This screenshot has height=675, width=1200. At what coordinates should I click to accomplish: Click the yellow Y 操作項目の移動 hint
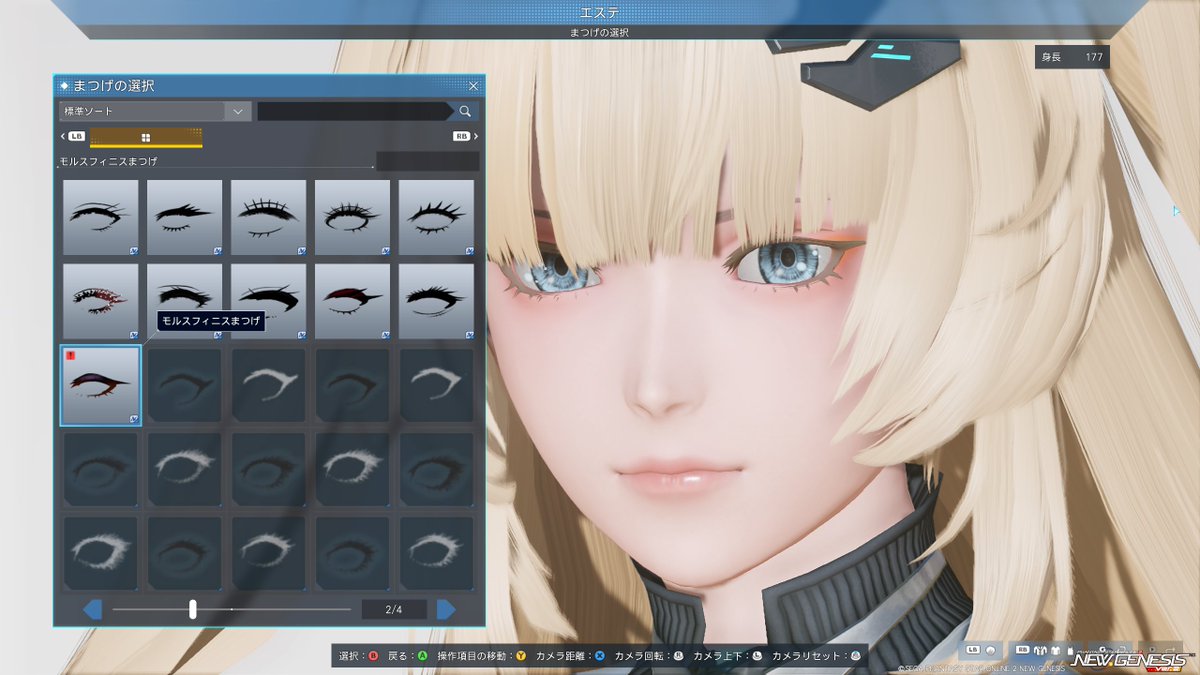pos(482,656)
